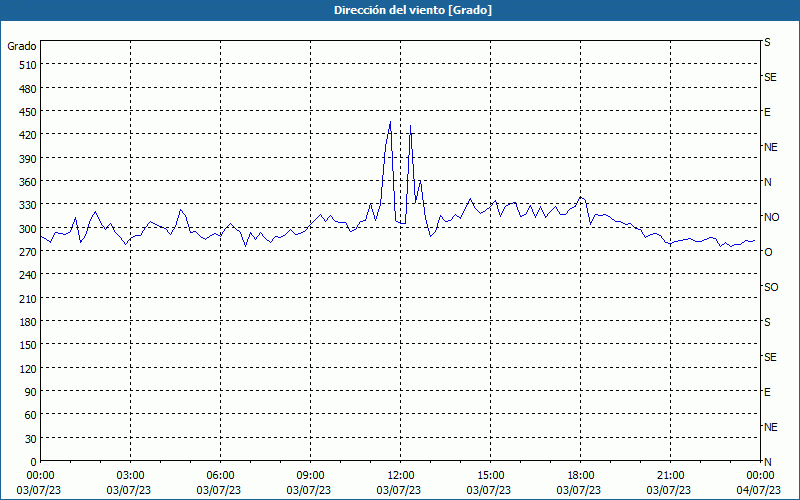Click the 'SO' compass label
This screenshot has width=800, height=500.
click(771, 287)
